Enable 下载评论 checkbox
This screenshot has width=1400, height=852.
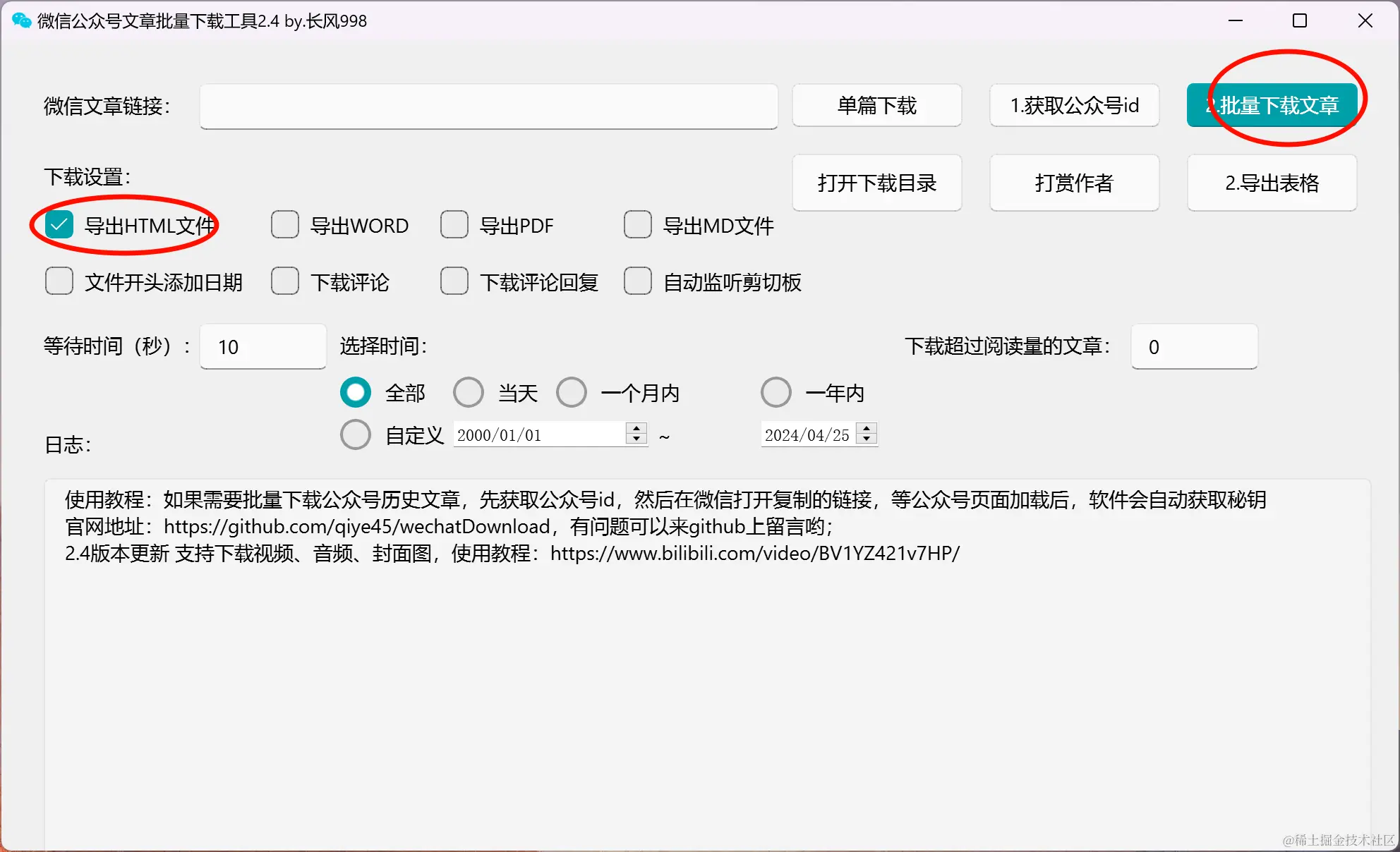coord(285,282)
